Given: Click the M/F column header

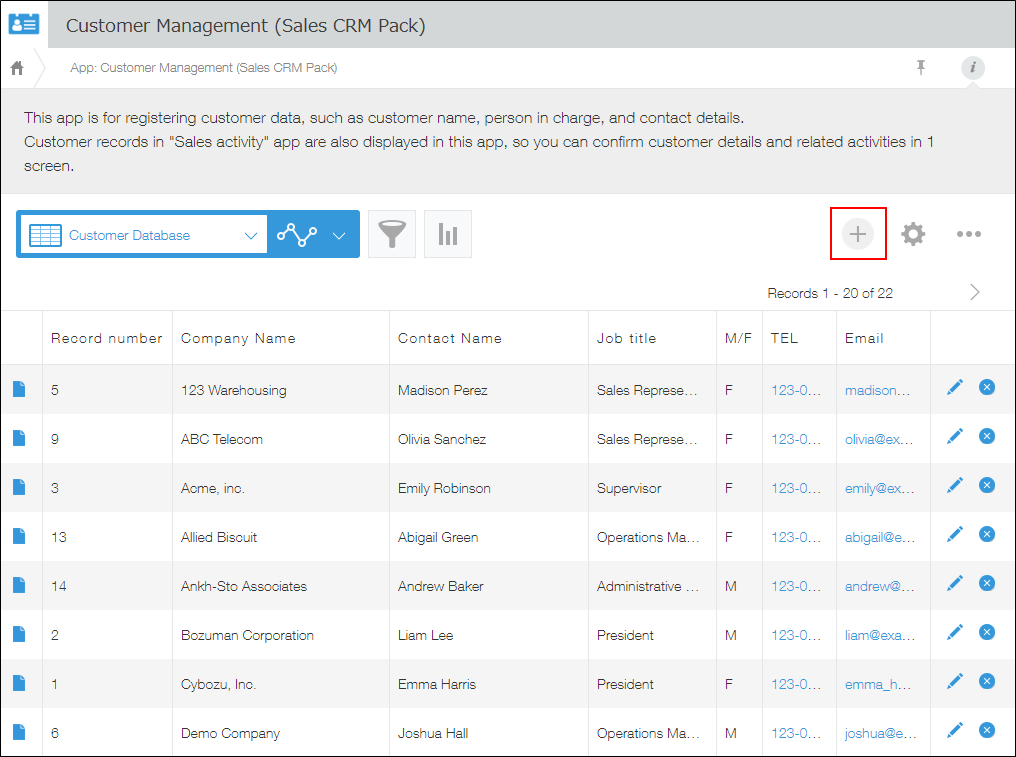Looking at the screenshot, I should click(738, 338).
